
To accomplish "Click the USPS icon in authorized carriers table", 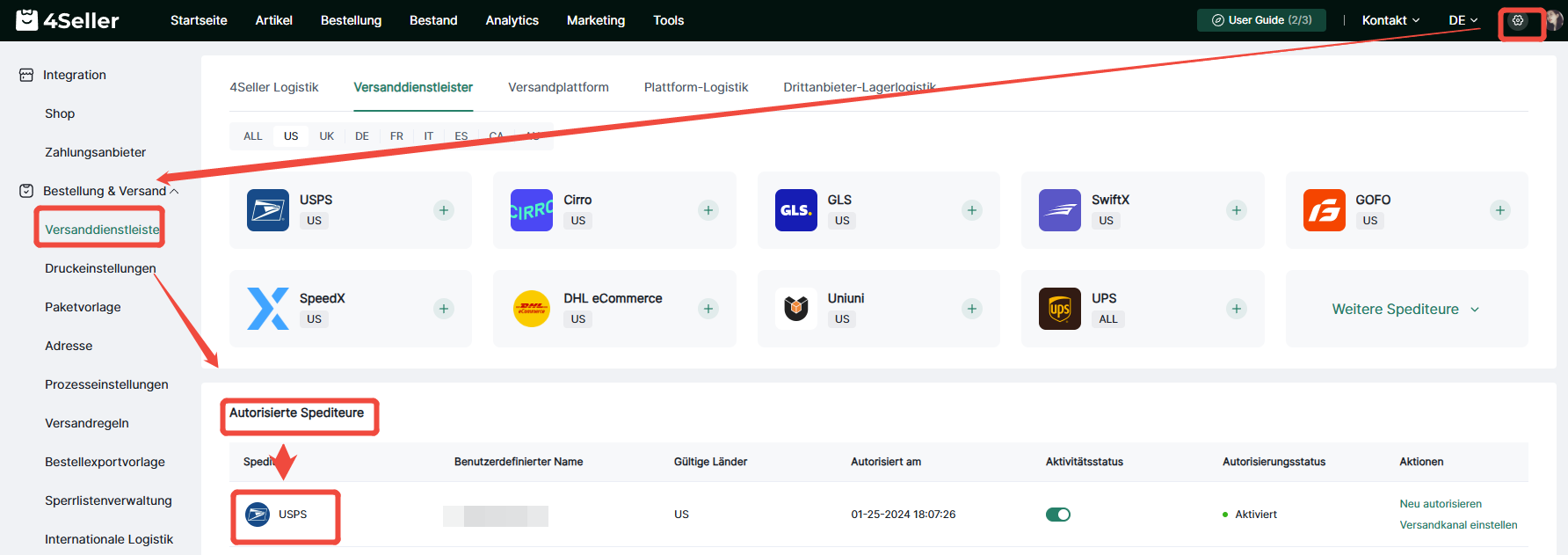I will [258, 515].
